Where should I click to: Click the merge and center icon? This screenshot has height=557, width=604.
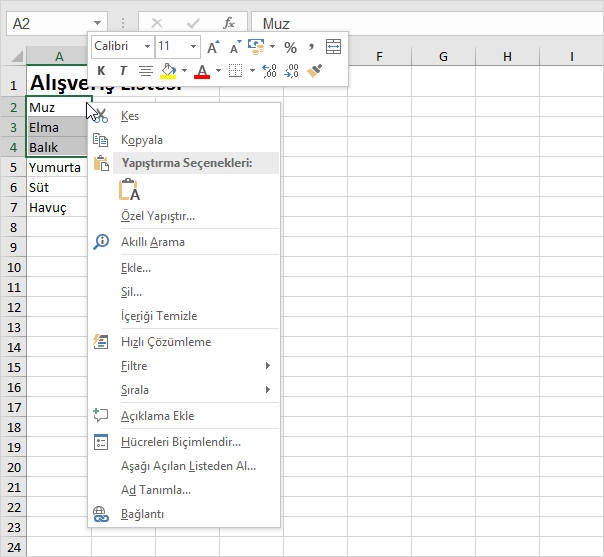tap(333, 47)
